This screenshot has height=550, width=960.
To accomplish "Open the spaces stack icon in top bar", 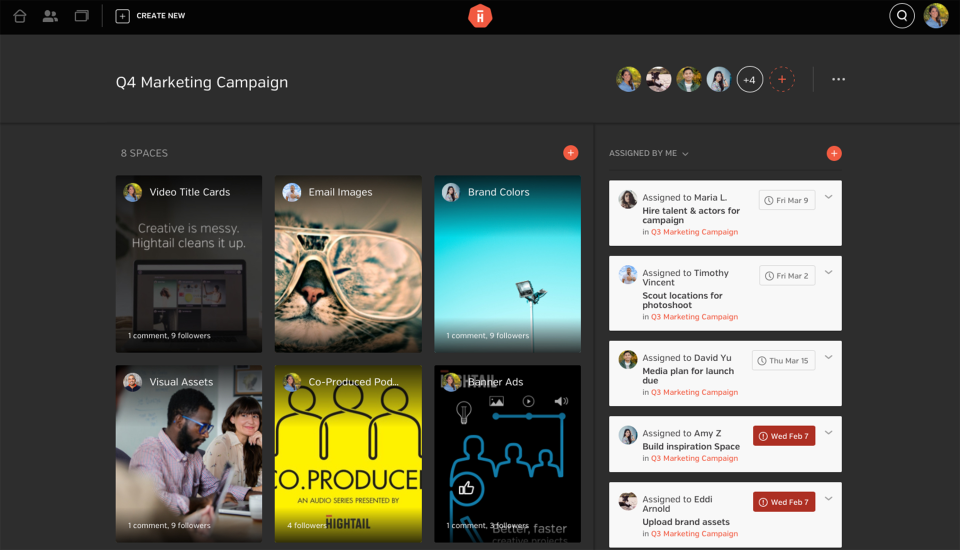I will click(81, 16).
